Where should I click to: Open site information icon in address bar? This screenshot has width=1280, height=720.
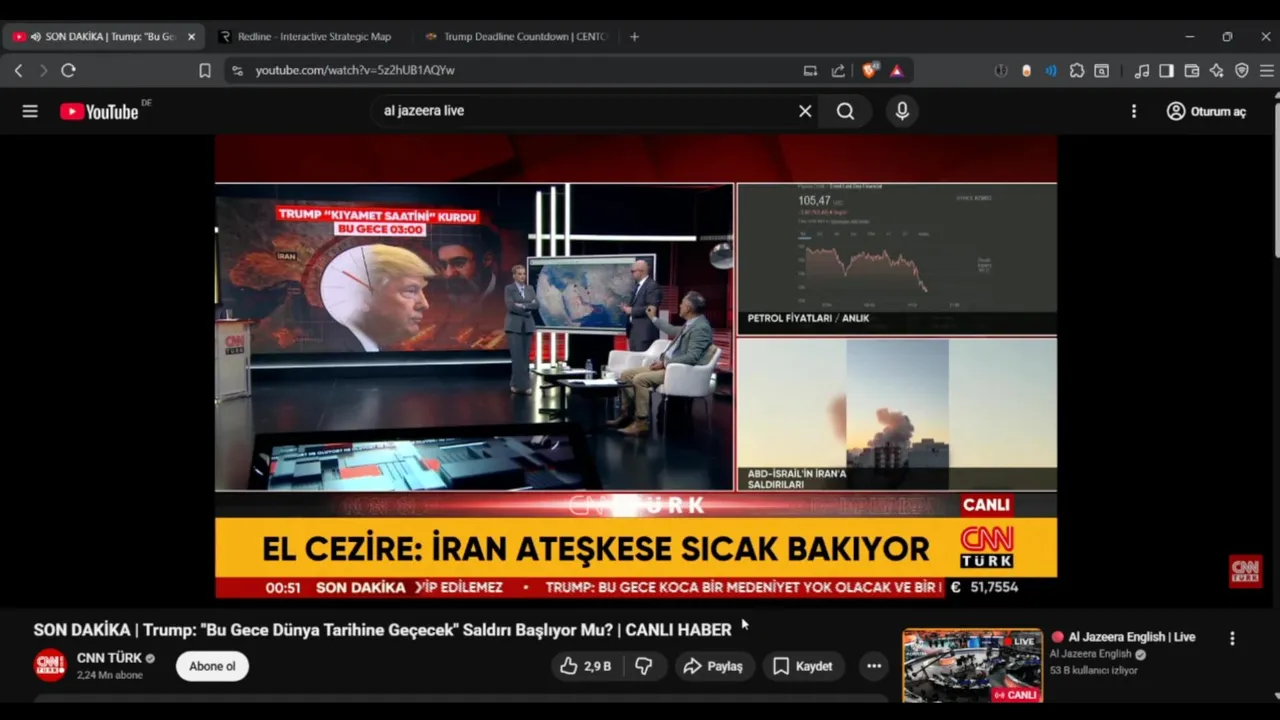[x=237, y=70]
